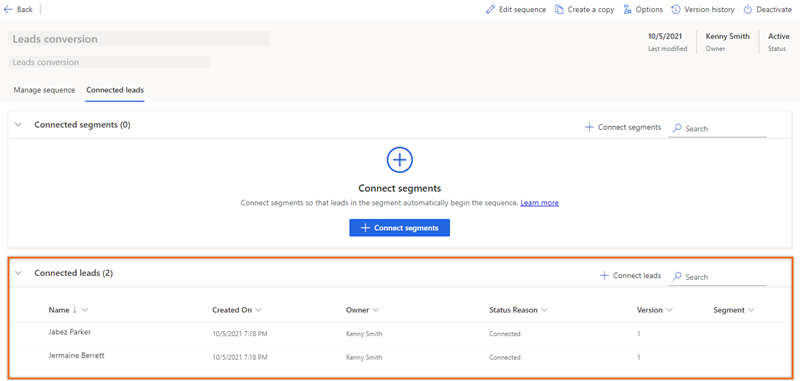Viewport: 801px width, 381px height.
Task: Click the Deactivate power icon
Action: pos(747,9)
